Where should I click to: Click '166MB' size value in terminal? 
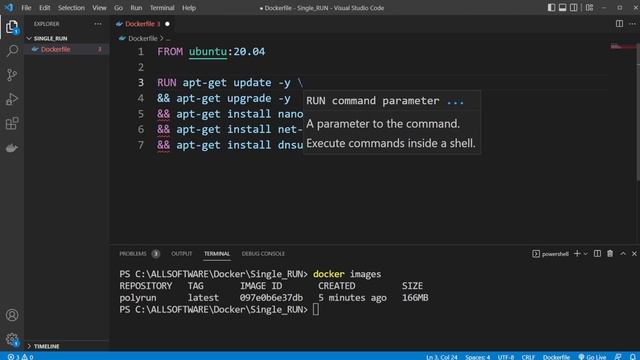coord(415,298)
